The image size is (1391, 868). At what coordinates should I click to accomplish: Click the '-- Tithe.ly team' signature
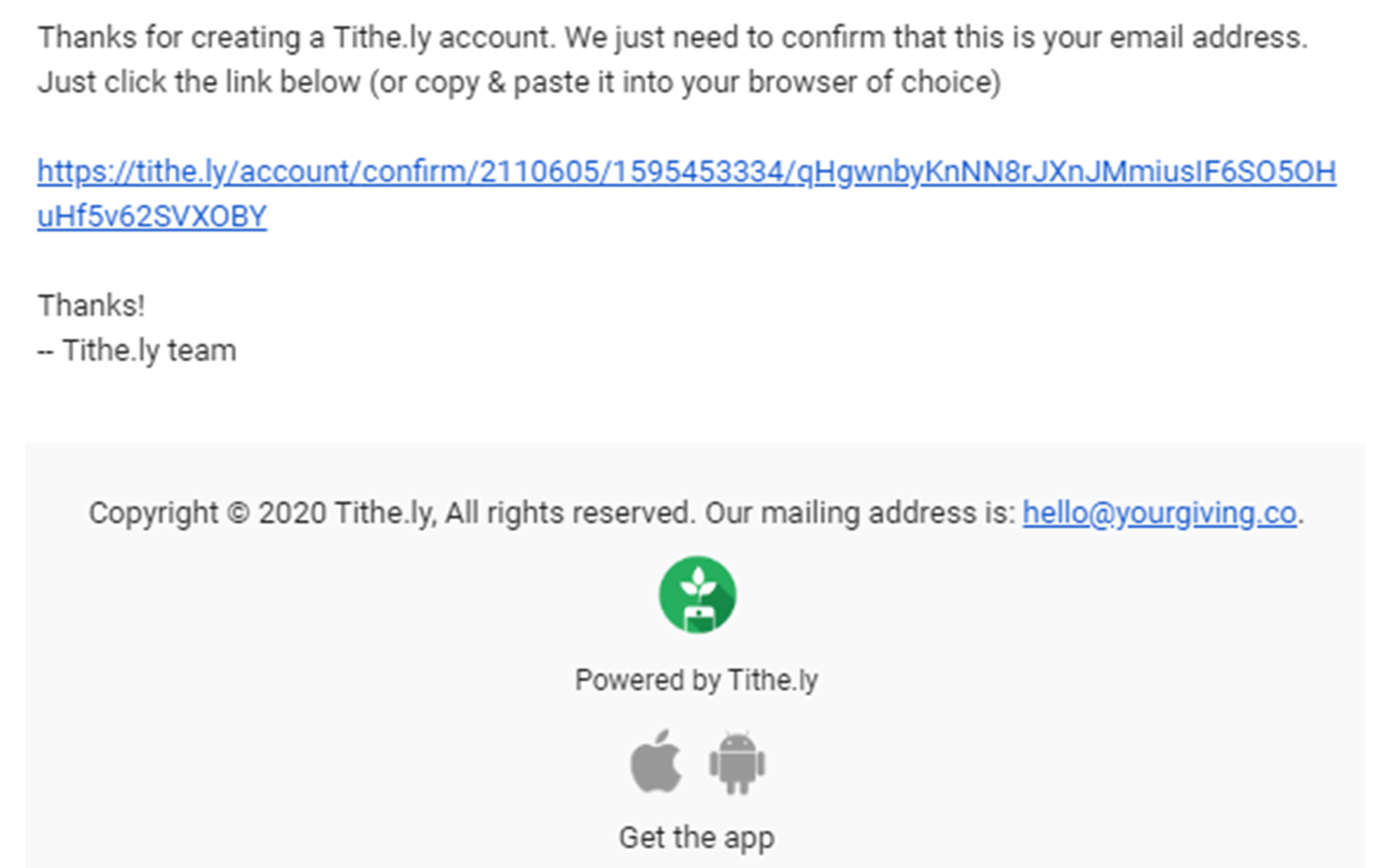coord(137,350)
